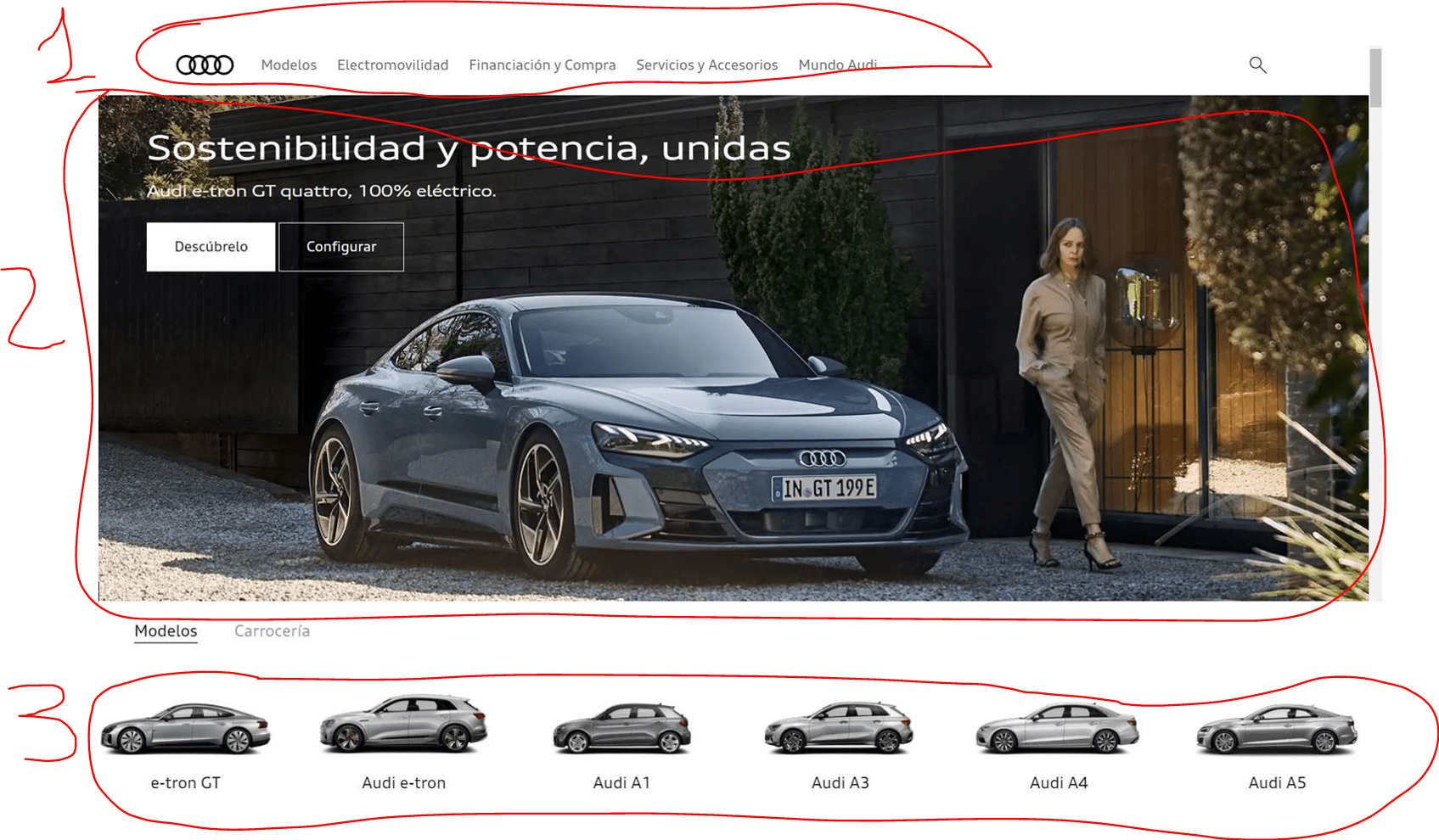Select the Audi A3 car thumbnail
This screenshot has width=1439, height=840.
click(x=840, y=728)
